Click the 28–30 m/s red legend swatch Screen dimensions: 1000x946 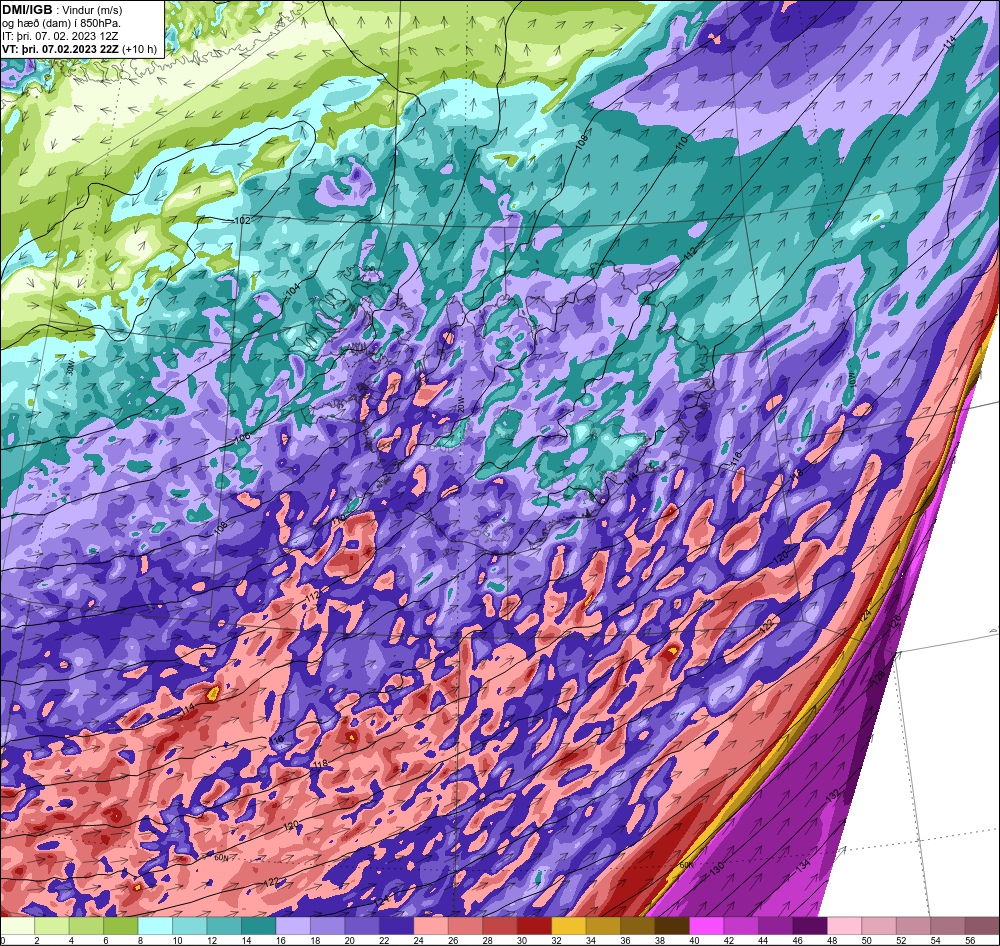pyautogui.click(x=500, y=926)
